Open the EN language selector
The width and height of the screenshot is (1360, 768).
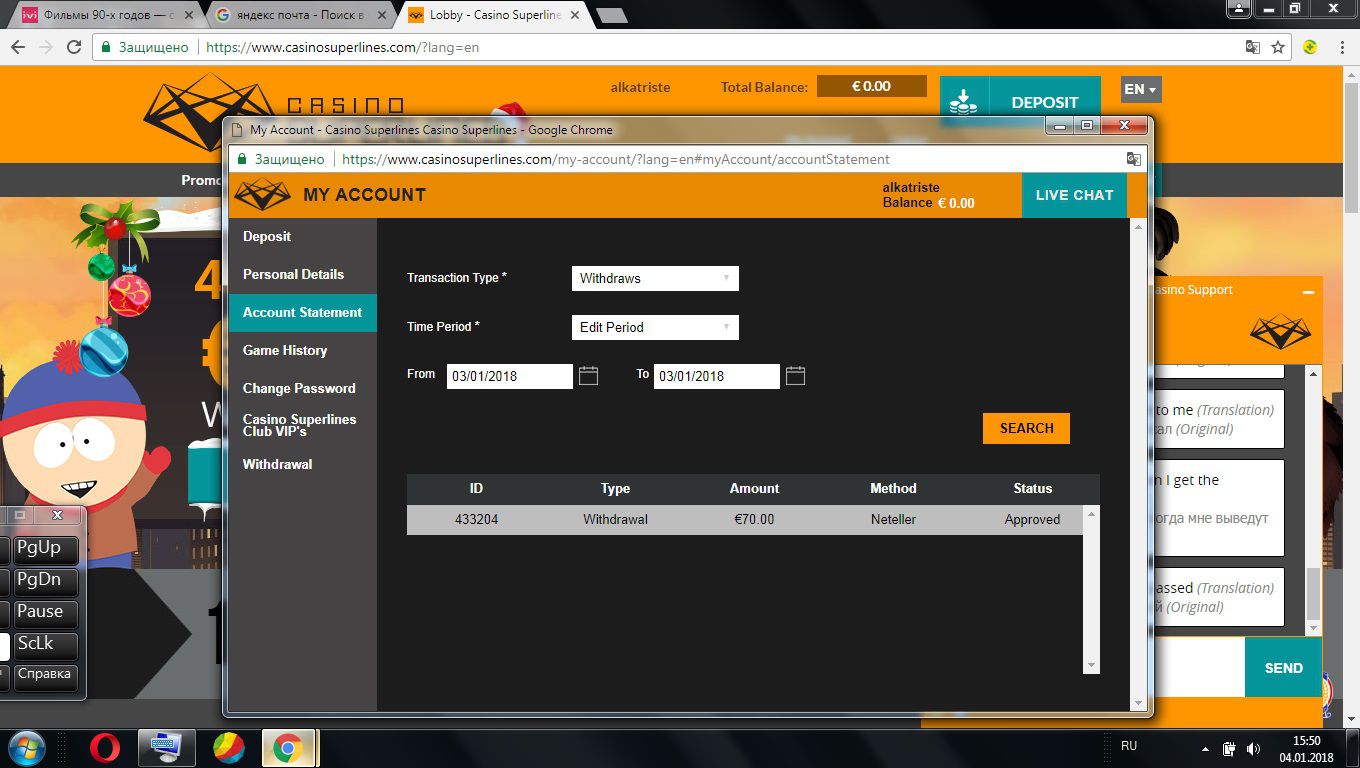[x=1141, y=89]
